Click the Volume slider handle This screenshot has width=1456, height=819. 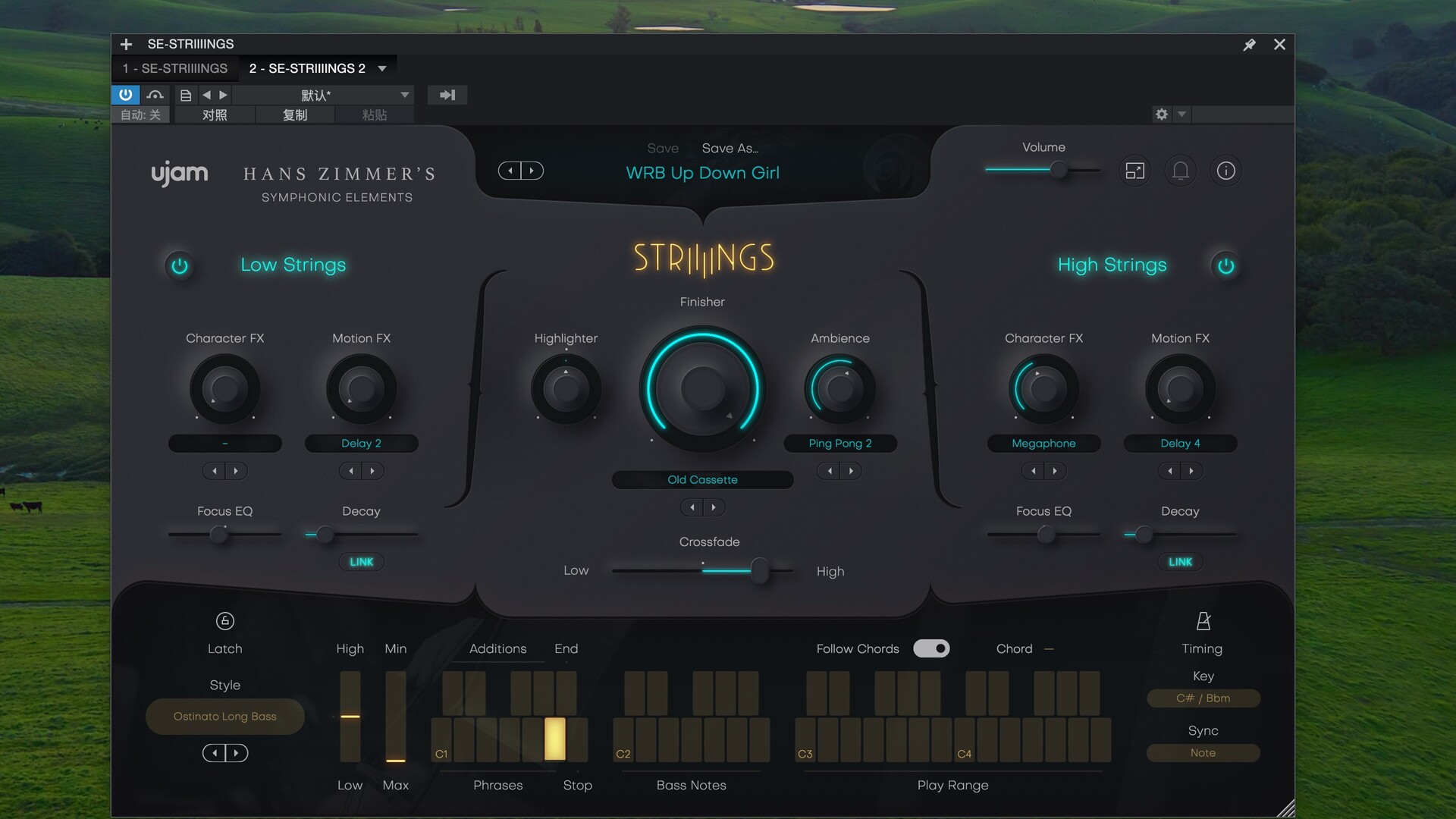point(1059,170)
